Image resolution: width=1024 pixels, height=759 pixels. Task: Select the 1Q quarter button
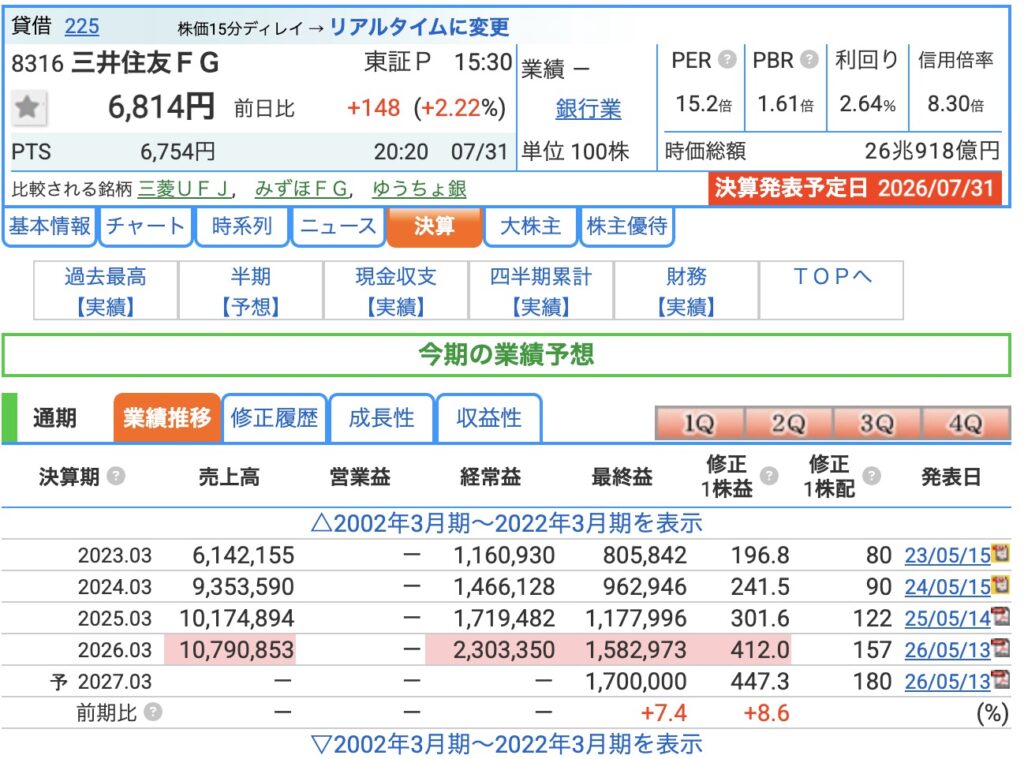coord(699,423)
